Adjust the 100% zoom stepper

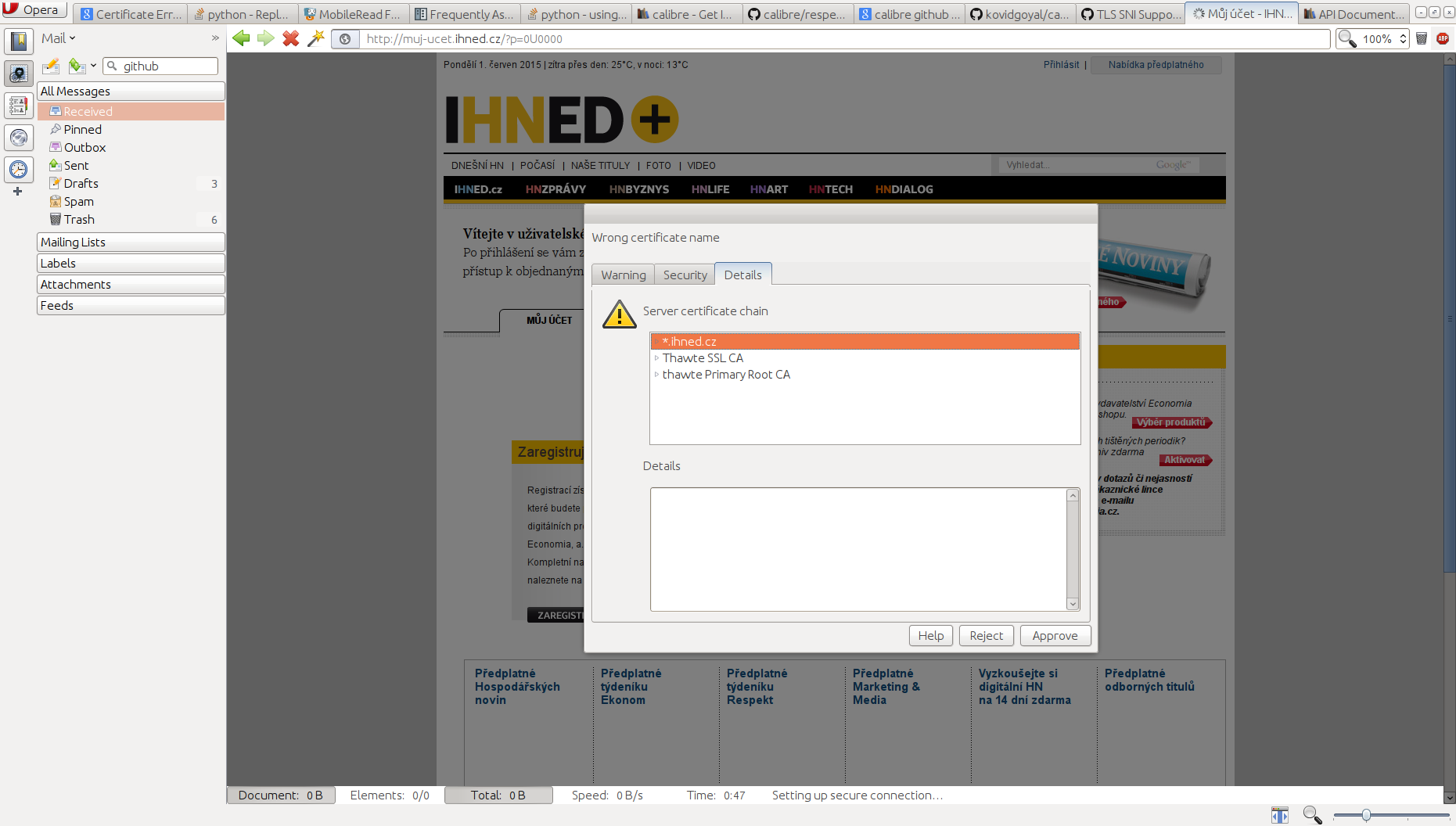[1404, 38]
